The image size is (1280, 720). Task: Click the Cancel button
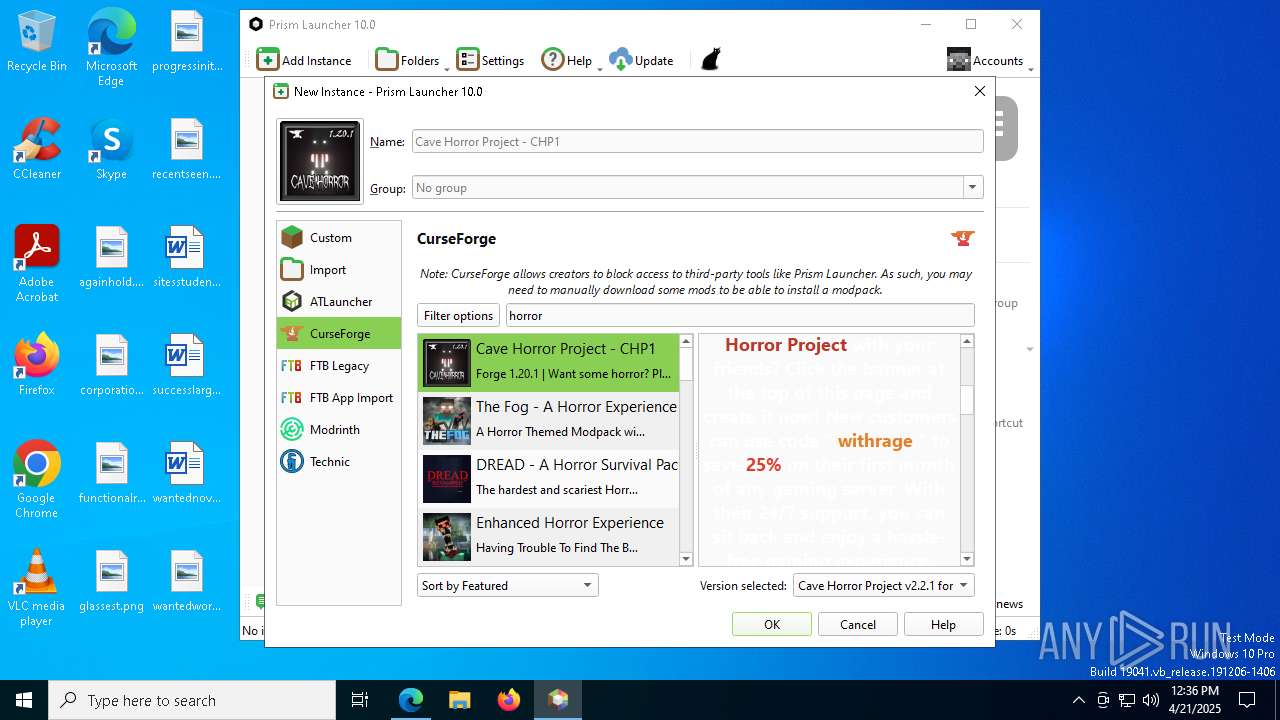pos(858,624)
